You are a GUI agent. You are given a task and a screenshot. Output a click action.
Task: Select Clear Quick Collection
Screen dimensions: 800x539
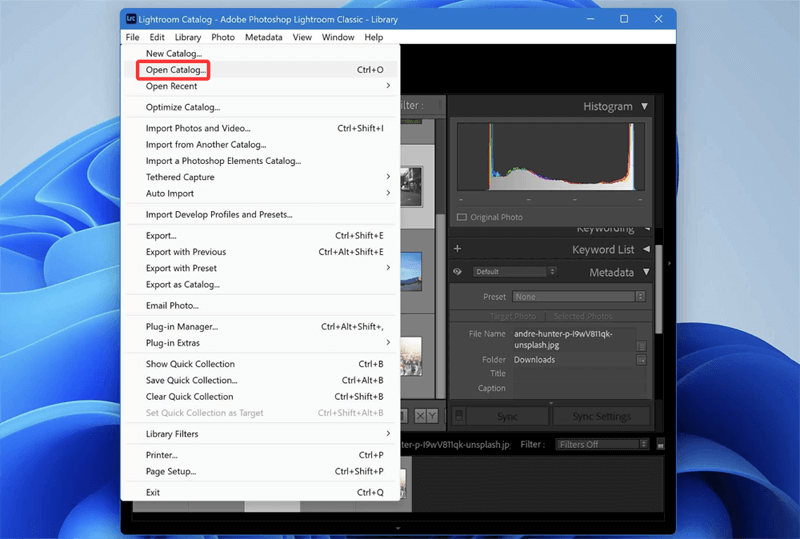tap(260, 397)
